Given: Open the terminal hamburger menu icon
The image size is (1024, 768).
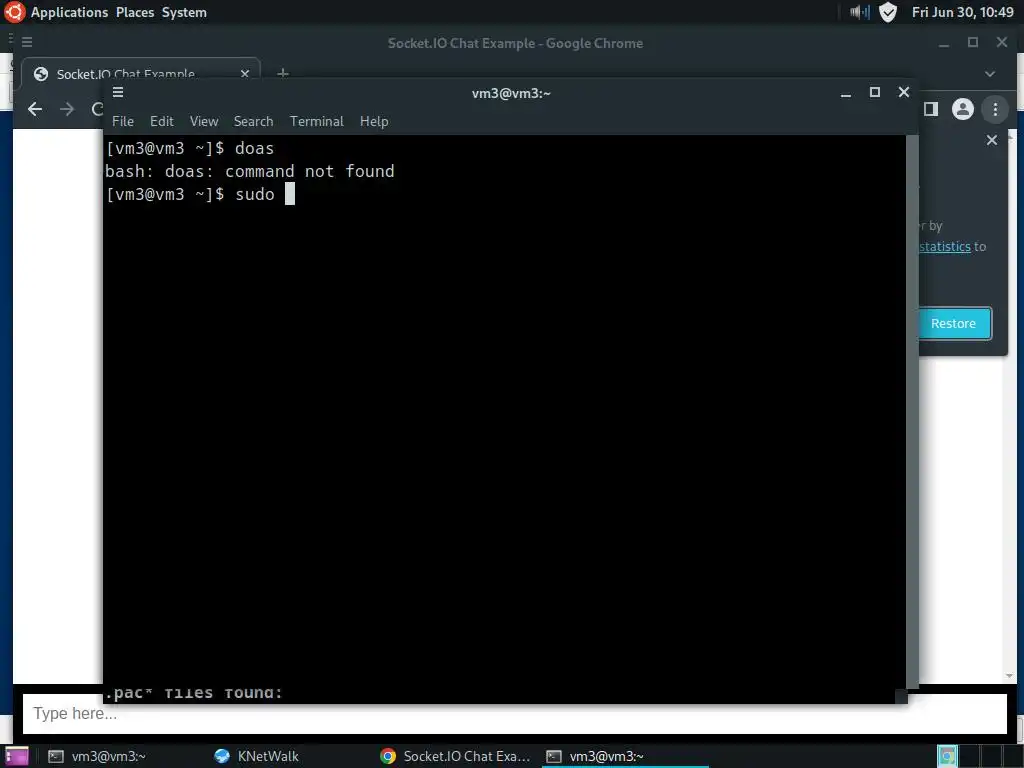Looking at the screenshot, I should (x=118, y=92).
